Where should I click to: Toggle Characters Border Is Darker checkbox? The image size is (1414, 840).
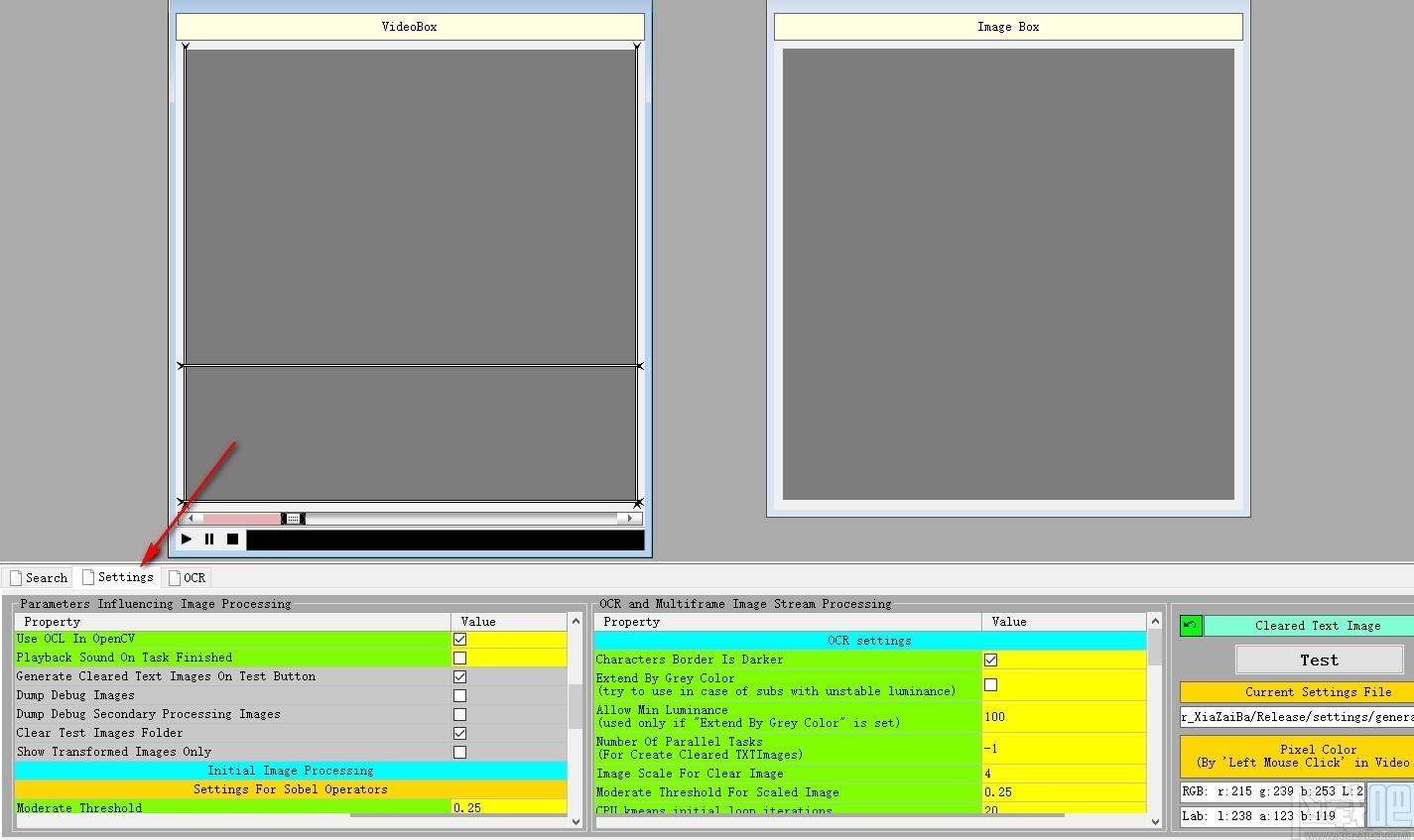click(x=990, y=660)
